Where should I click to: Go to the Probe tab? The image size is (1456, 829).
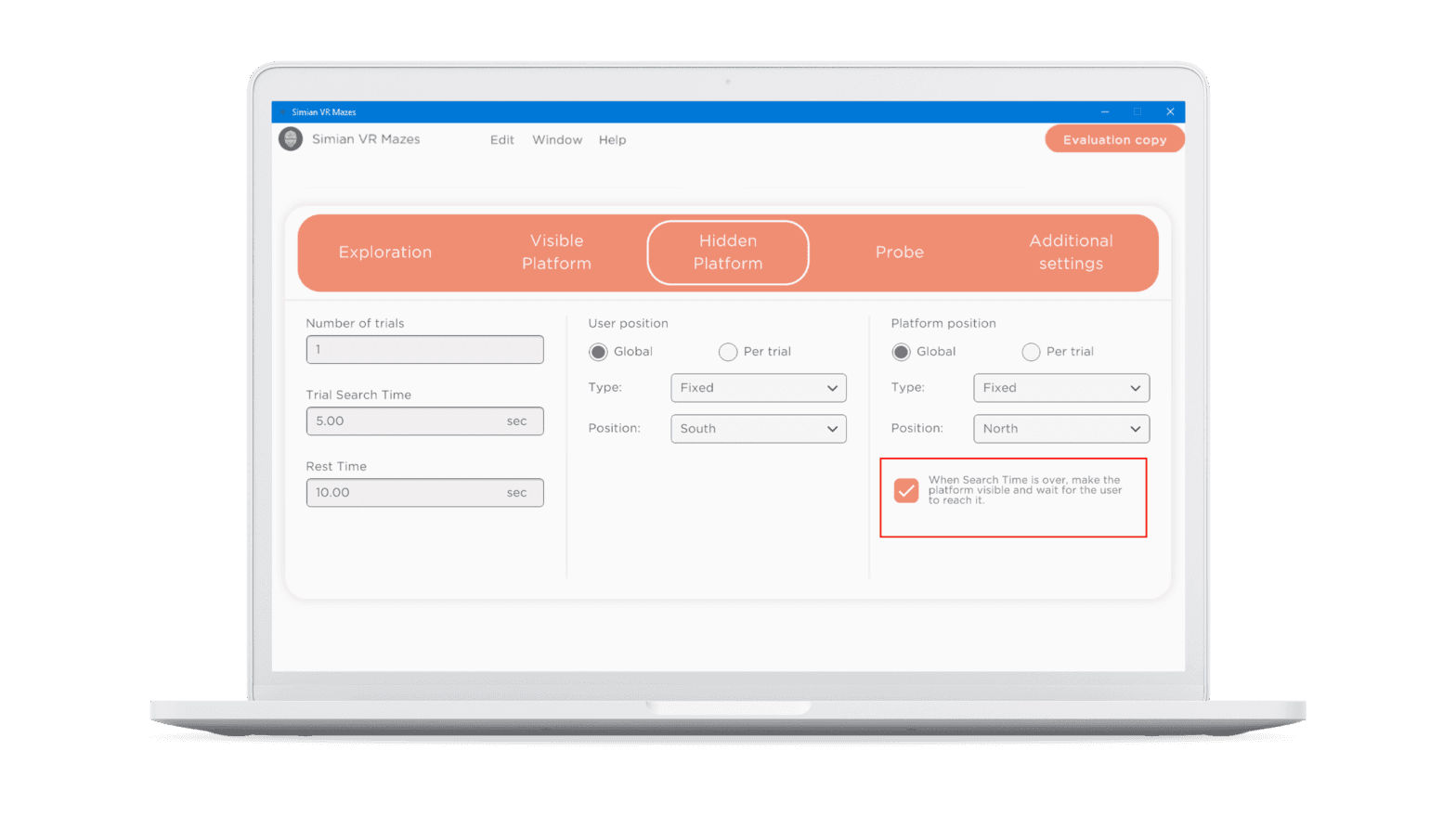[x=899, y=253]
